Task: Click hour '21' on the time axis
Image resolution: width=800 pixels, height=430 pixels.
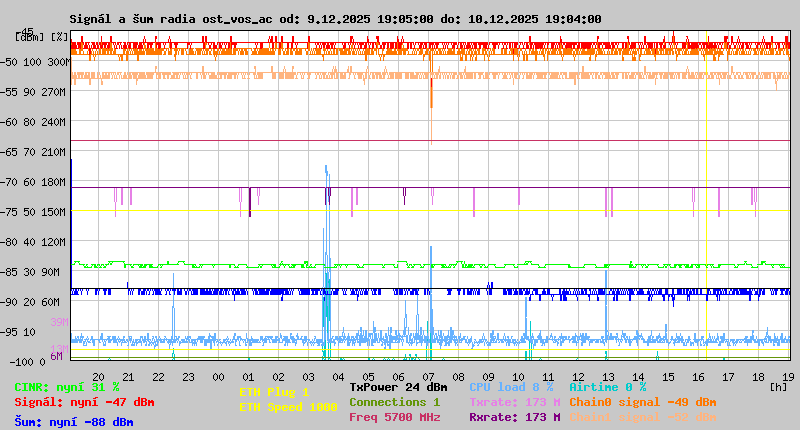Action: click(128, 377)
